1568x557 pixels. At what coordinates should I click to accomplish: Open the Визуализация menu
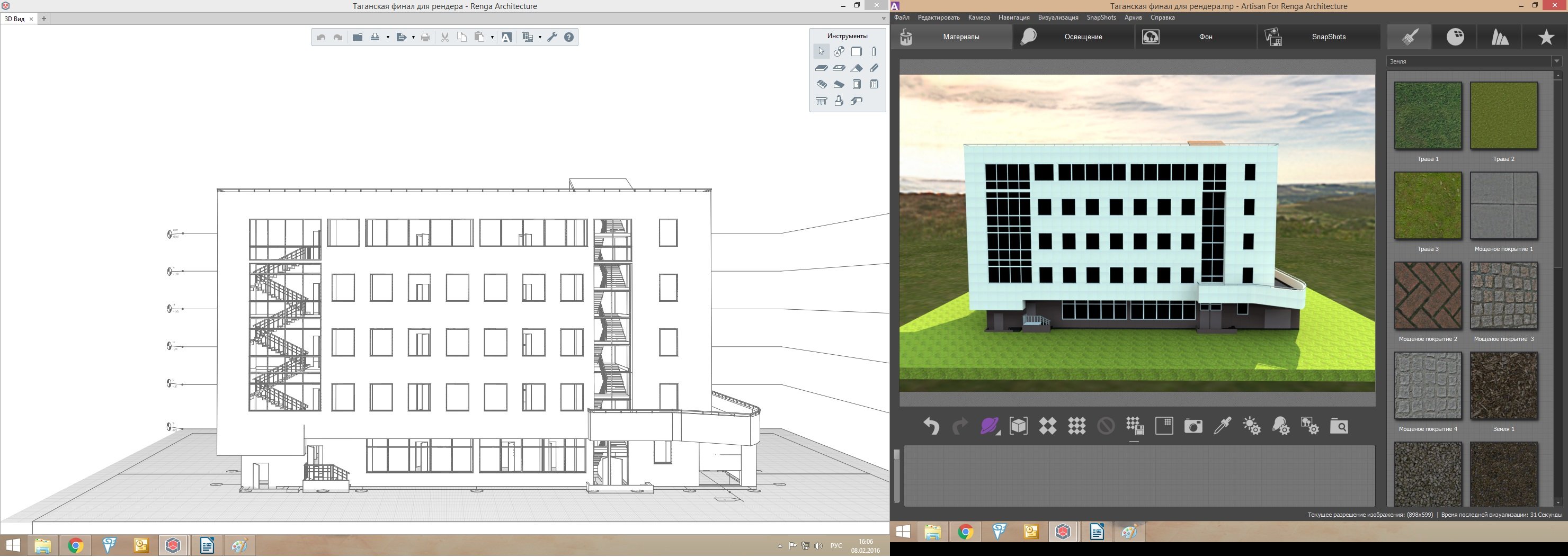[1058, 17]
